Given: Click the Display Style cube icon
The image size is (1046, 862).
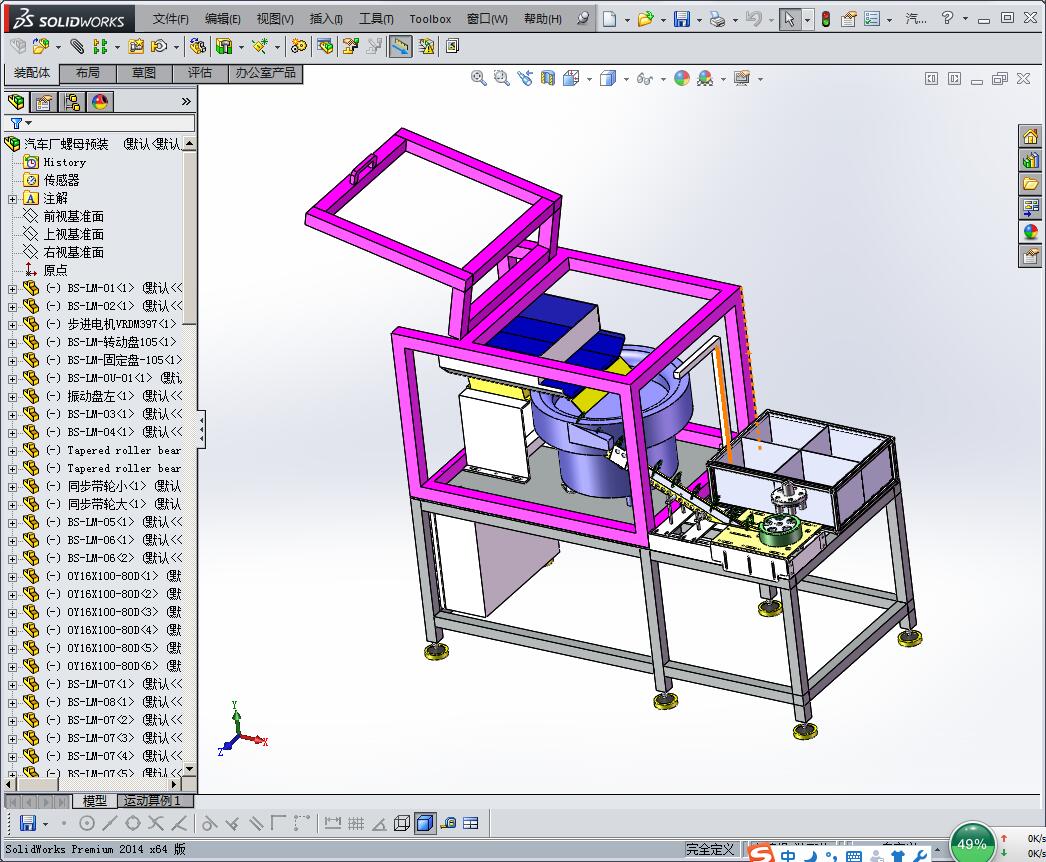Looking at the screenshot, I should [x=608, y=78].
